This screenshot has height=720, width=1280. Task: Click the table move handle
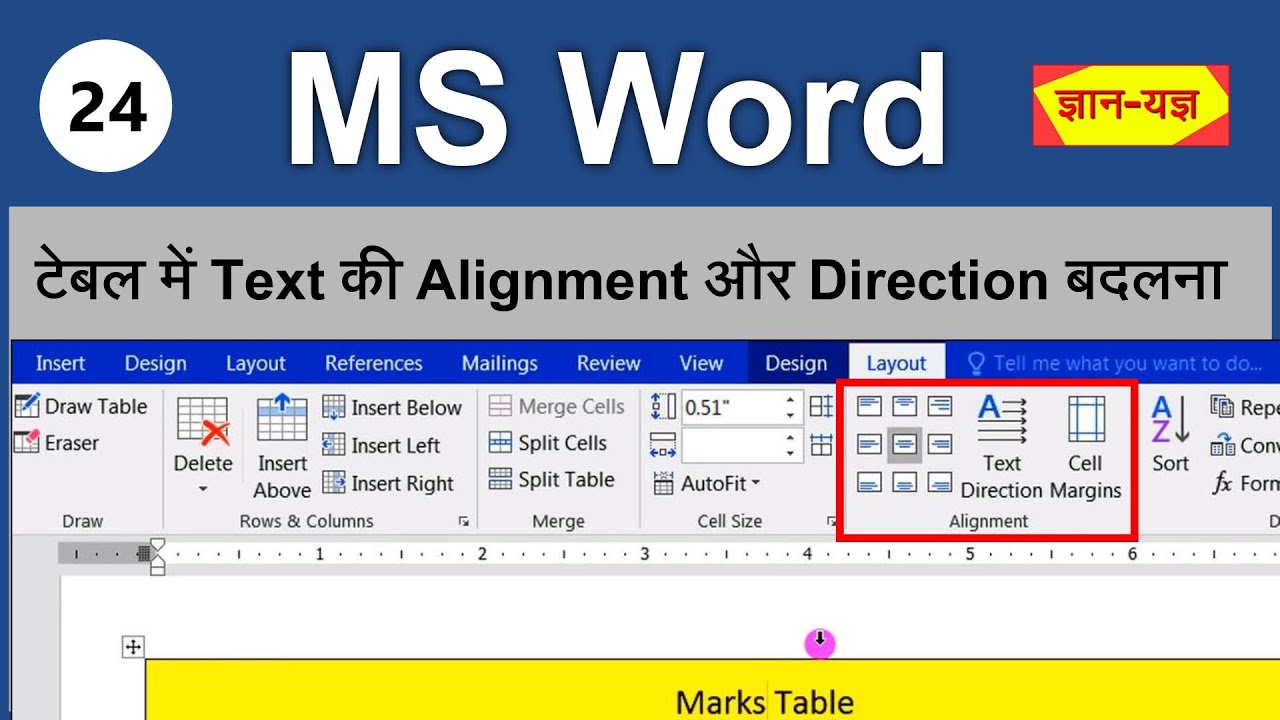[133, 647]
